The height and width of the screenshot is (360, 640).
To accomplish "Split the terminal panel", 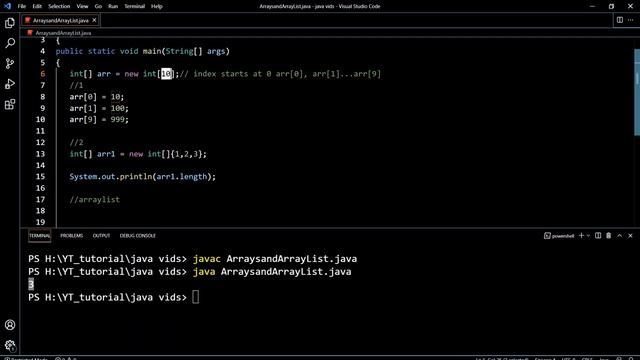I will 598,236.
